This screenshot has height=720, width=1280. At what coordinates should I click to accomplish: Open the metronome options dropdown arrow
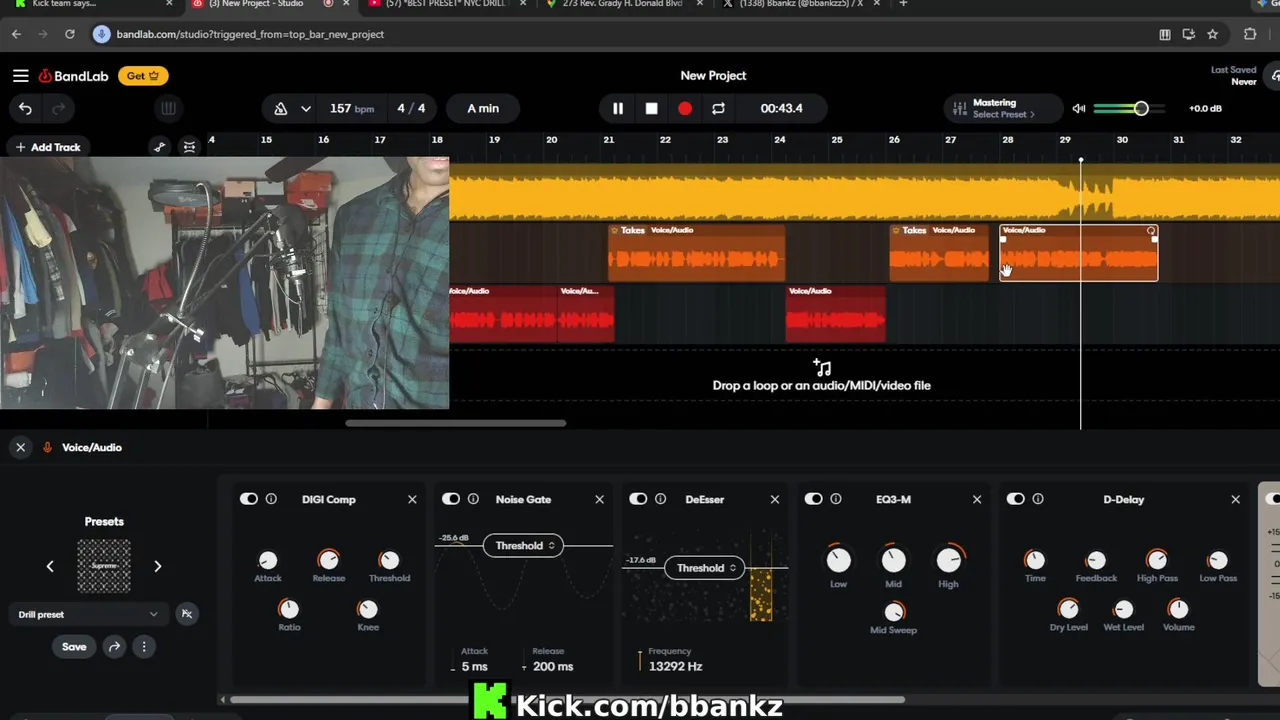click(x=306, y=108)
